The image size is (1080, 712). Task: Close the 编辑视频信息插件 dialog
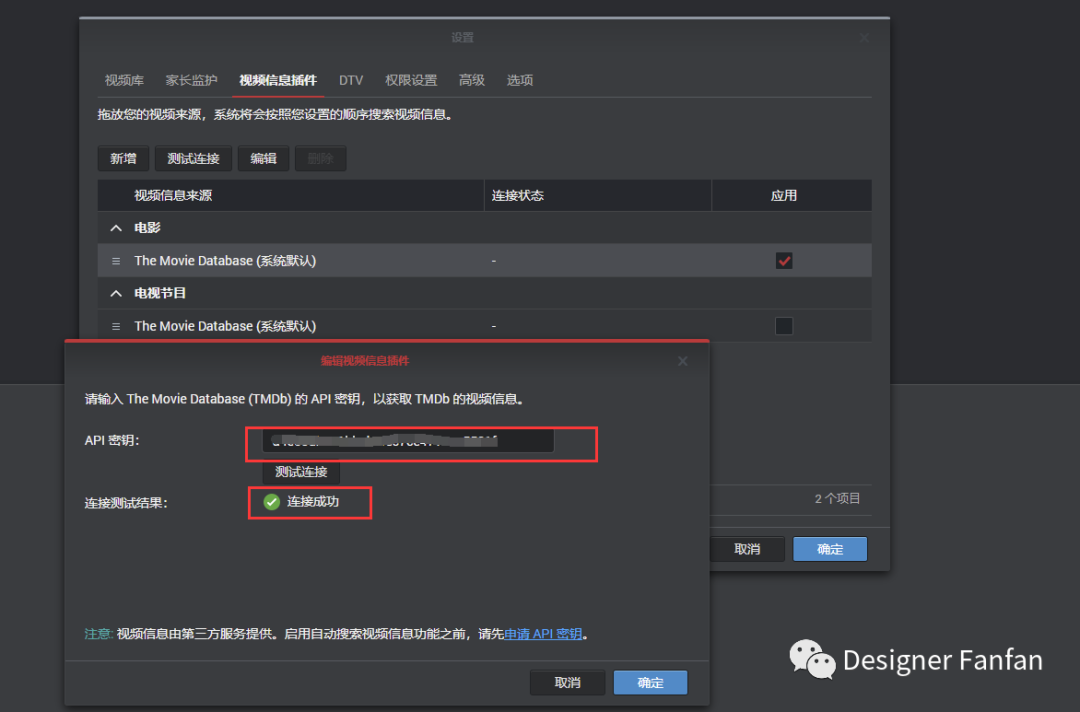(x=683, y=362)
